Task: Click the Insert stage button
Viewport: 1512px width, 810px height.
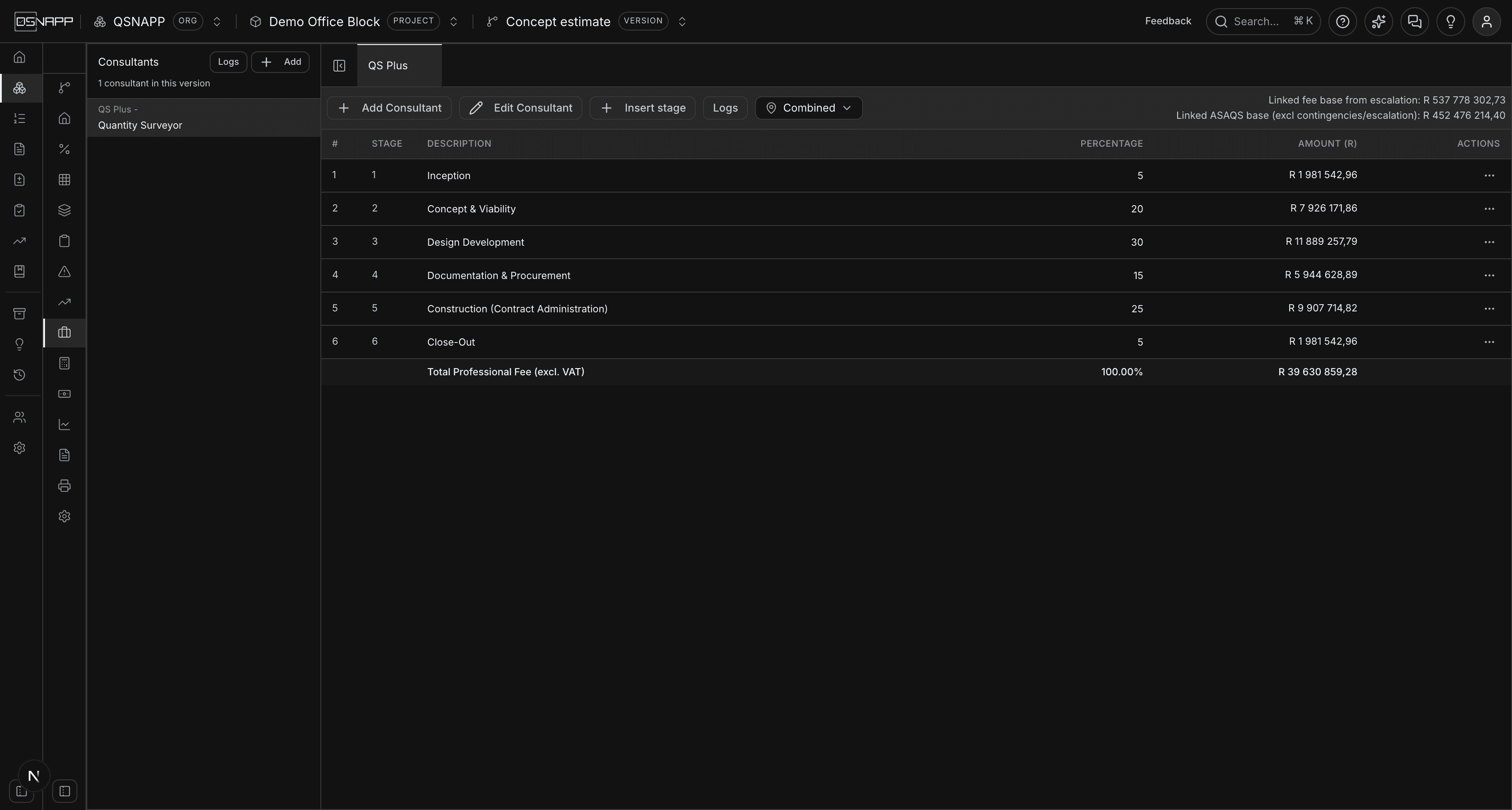Action: pyautogui.click(x=643, y=108)
